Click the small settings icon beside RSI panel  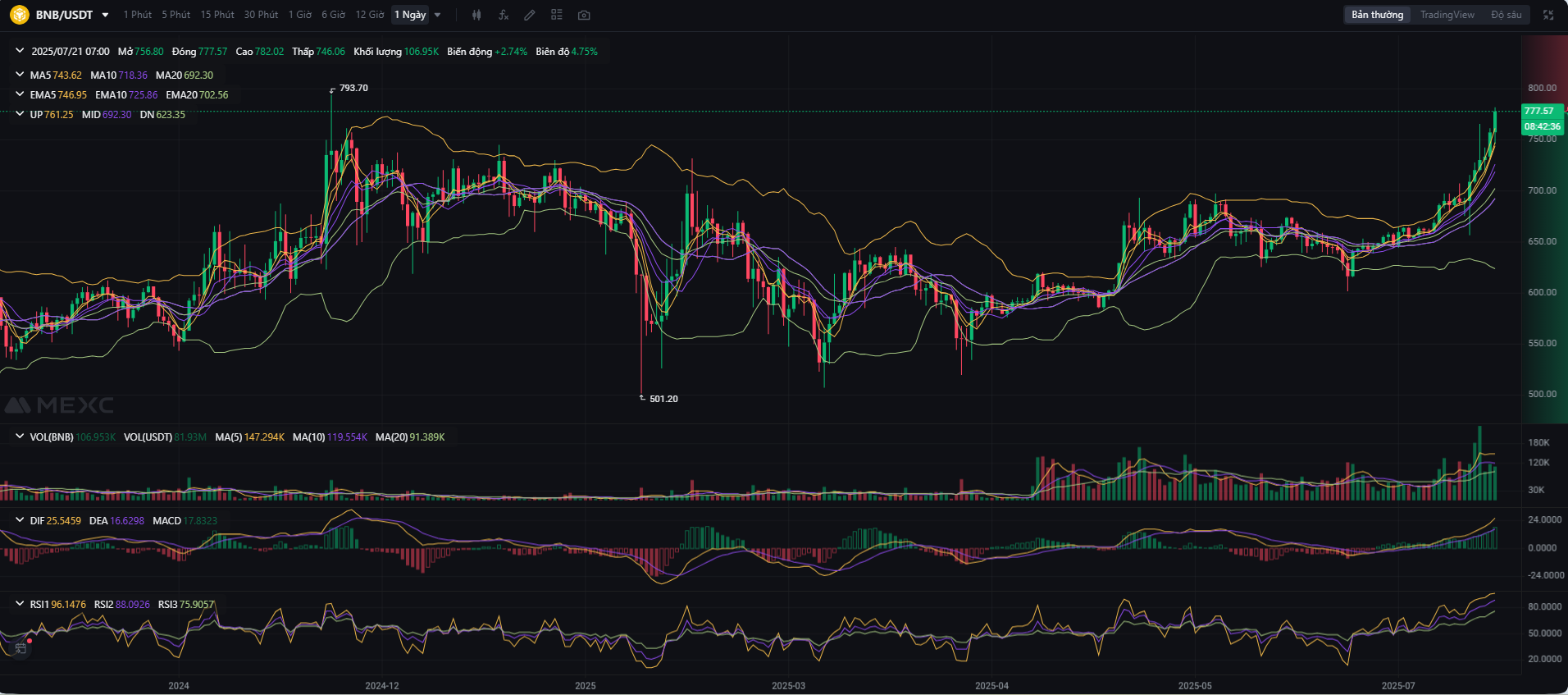coord(21,648)
